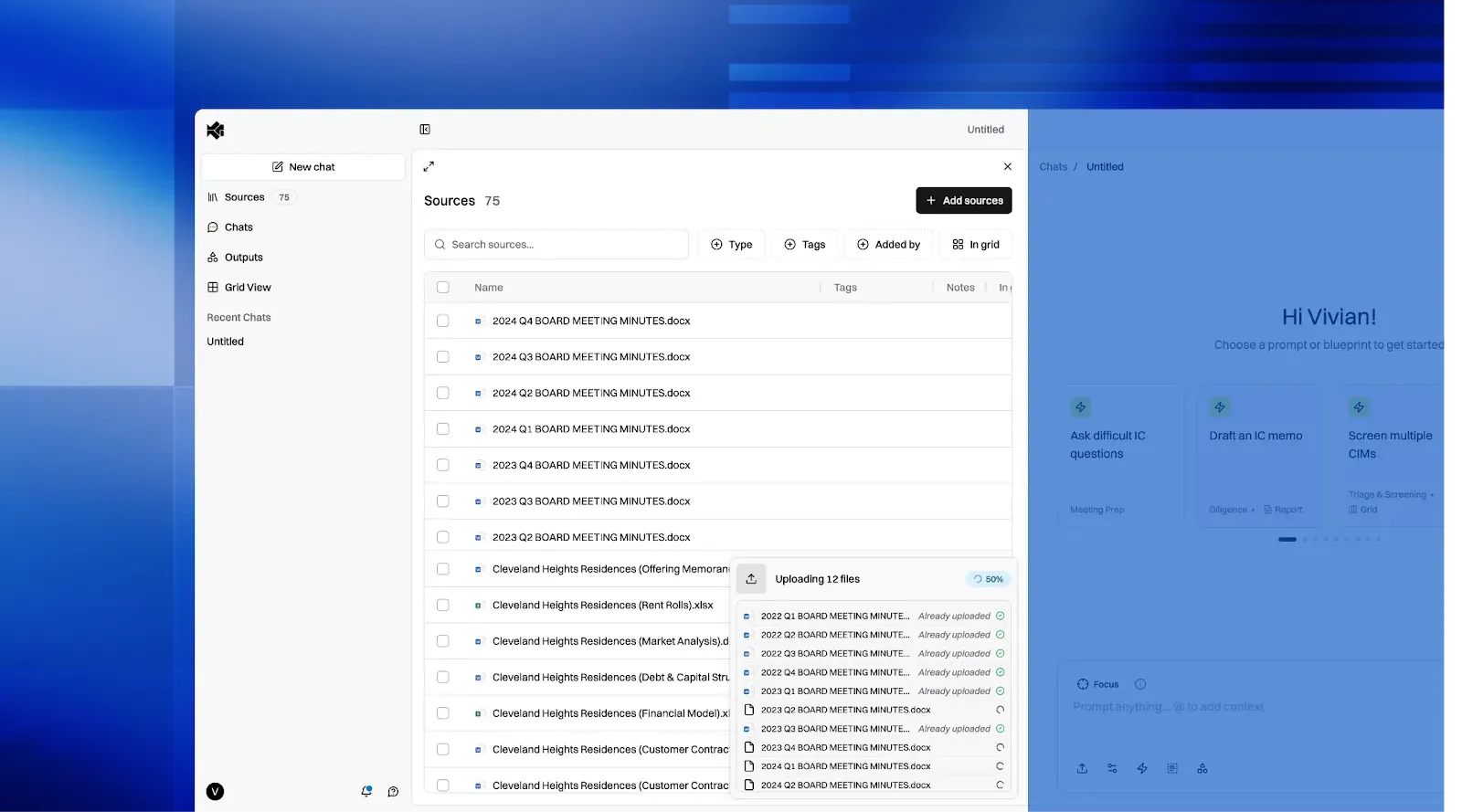
Task: Open notifications bell icon
Action: coord(366,792)
